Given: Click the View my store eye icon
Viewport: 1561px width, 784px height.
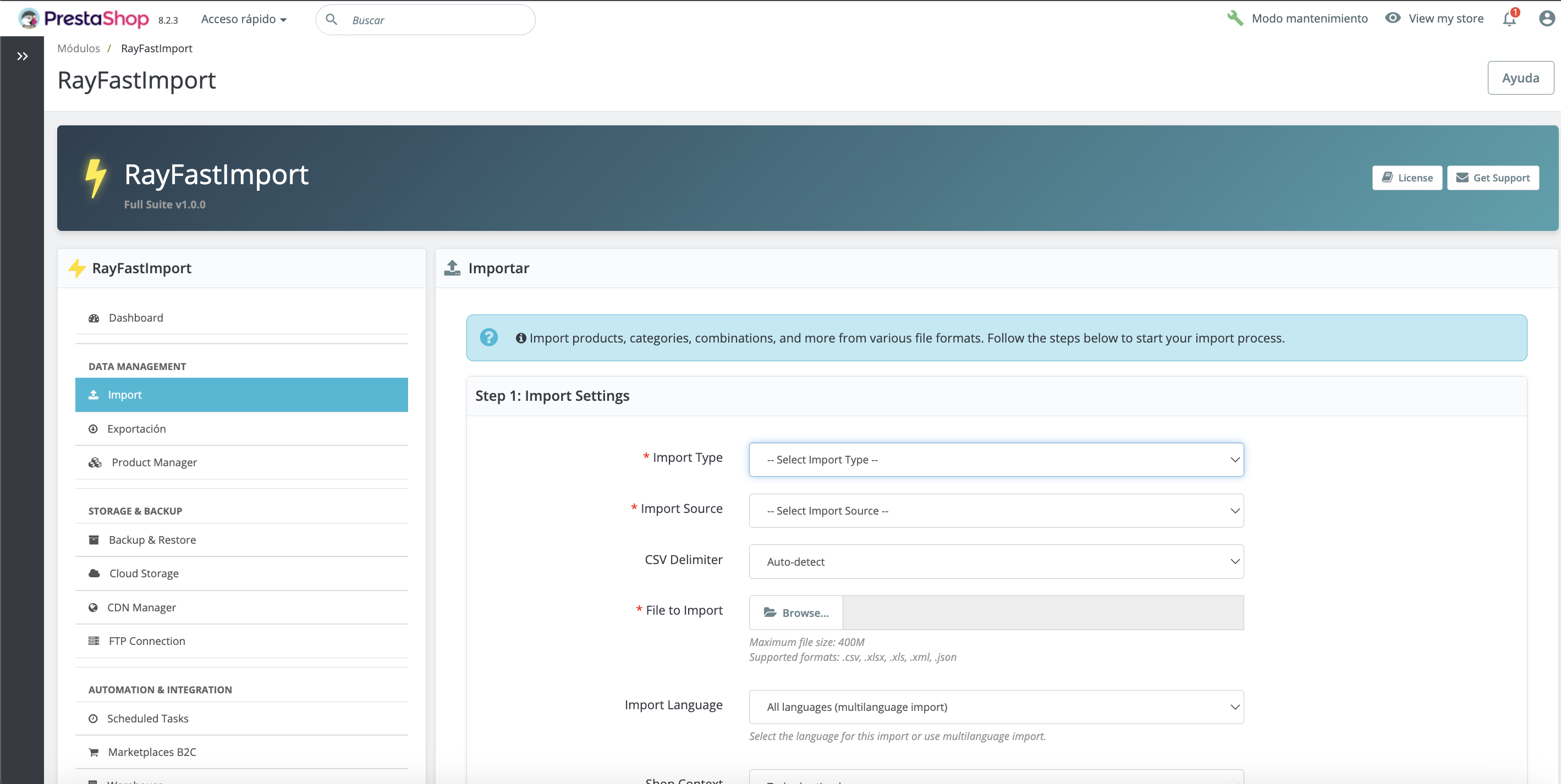Looking at the screenshot, I should (1394, 19).
